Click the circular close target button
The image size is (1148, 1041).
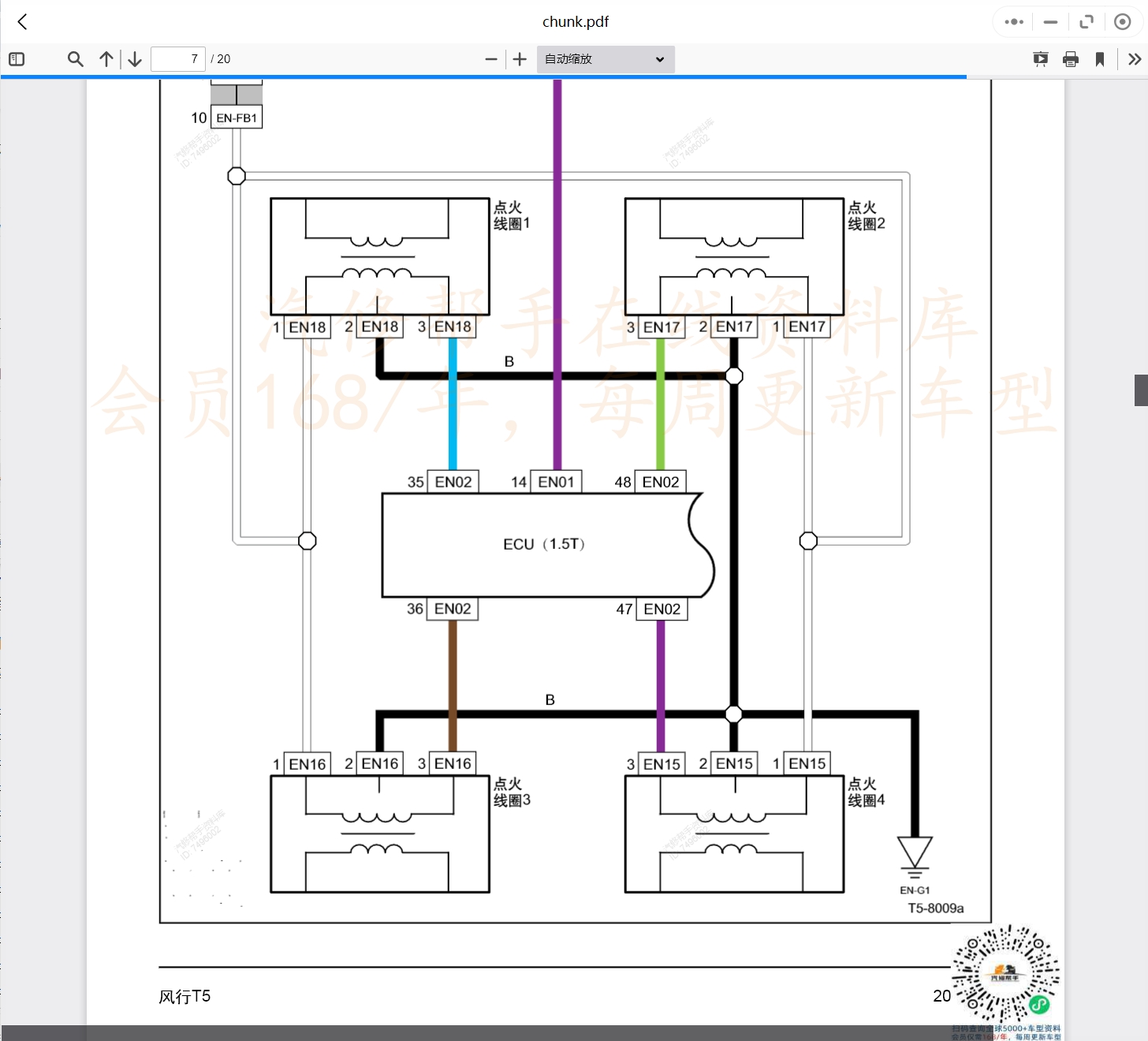(x=1123, y=22)
